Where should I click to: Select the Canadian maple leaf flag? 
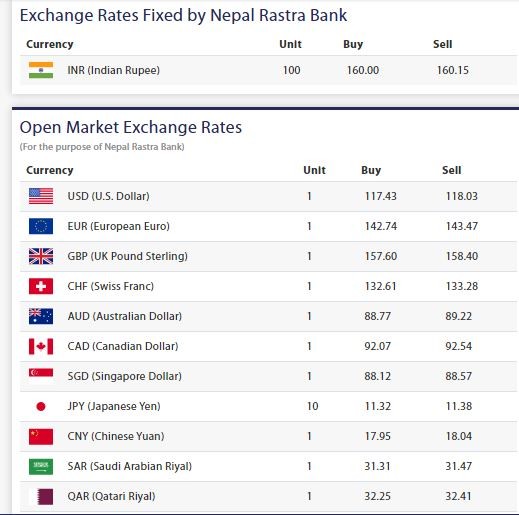(41, 346)
